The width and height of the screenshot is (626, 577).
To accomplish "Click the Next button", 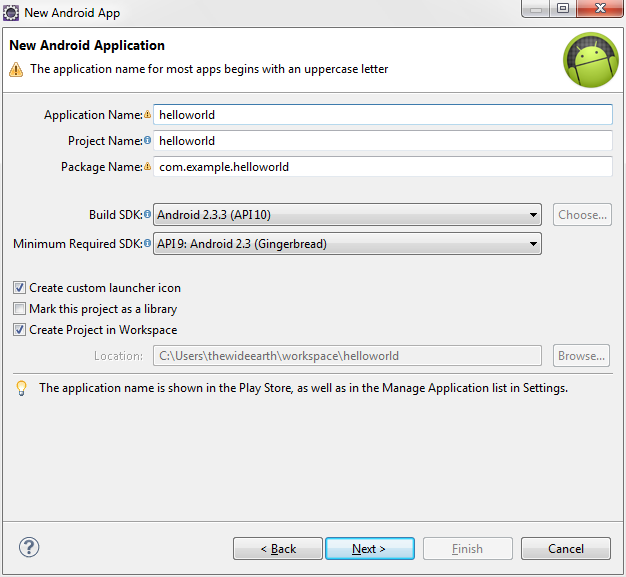I will (370, 549).
